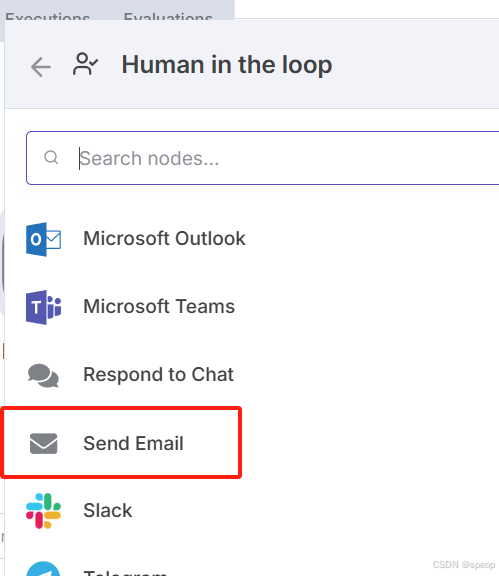Choose the Send Email node

252,443
